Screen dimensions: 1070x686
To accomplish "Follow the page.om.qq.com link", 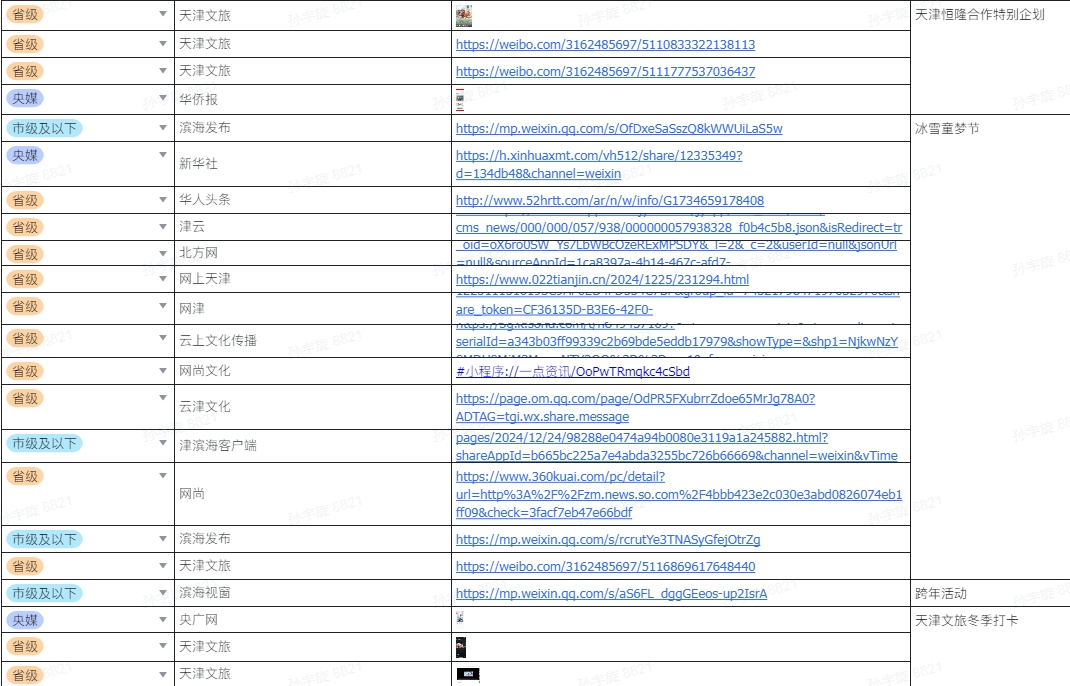I will (x=635, y=408).
